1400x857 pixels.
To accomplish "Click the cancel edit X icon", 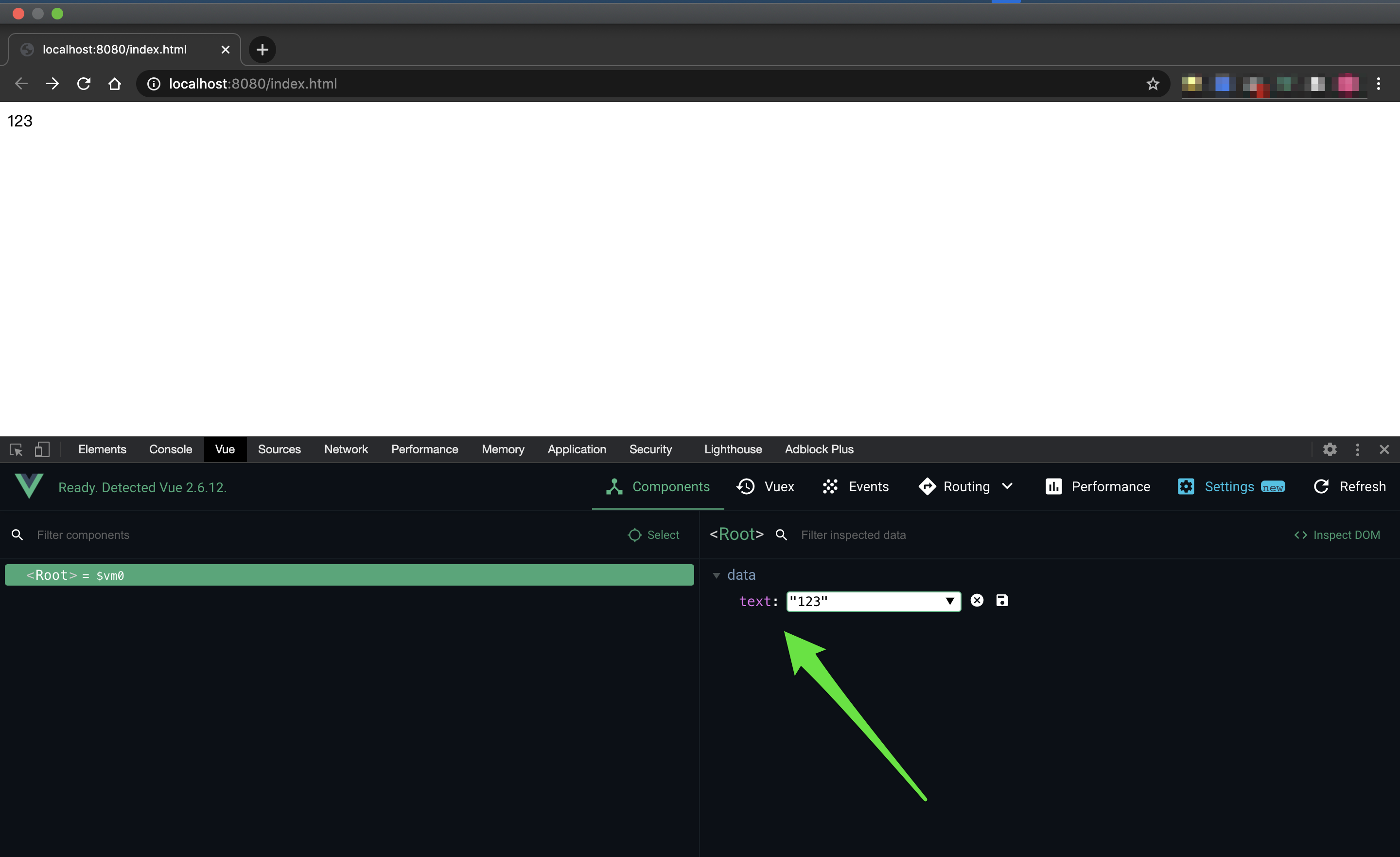I will point(977,601).
